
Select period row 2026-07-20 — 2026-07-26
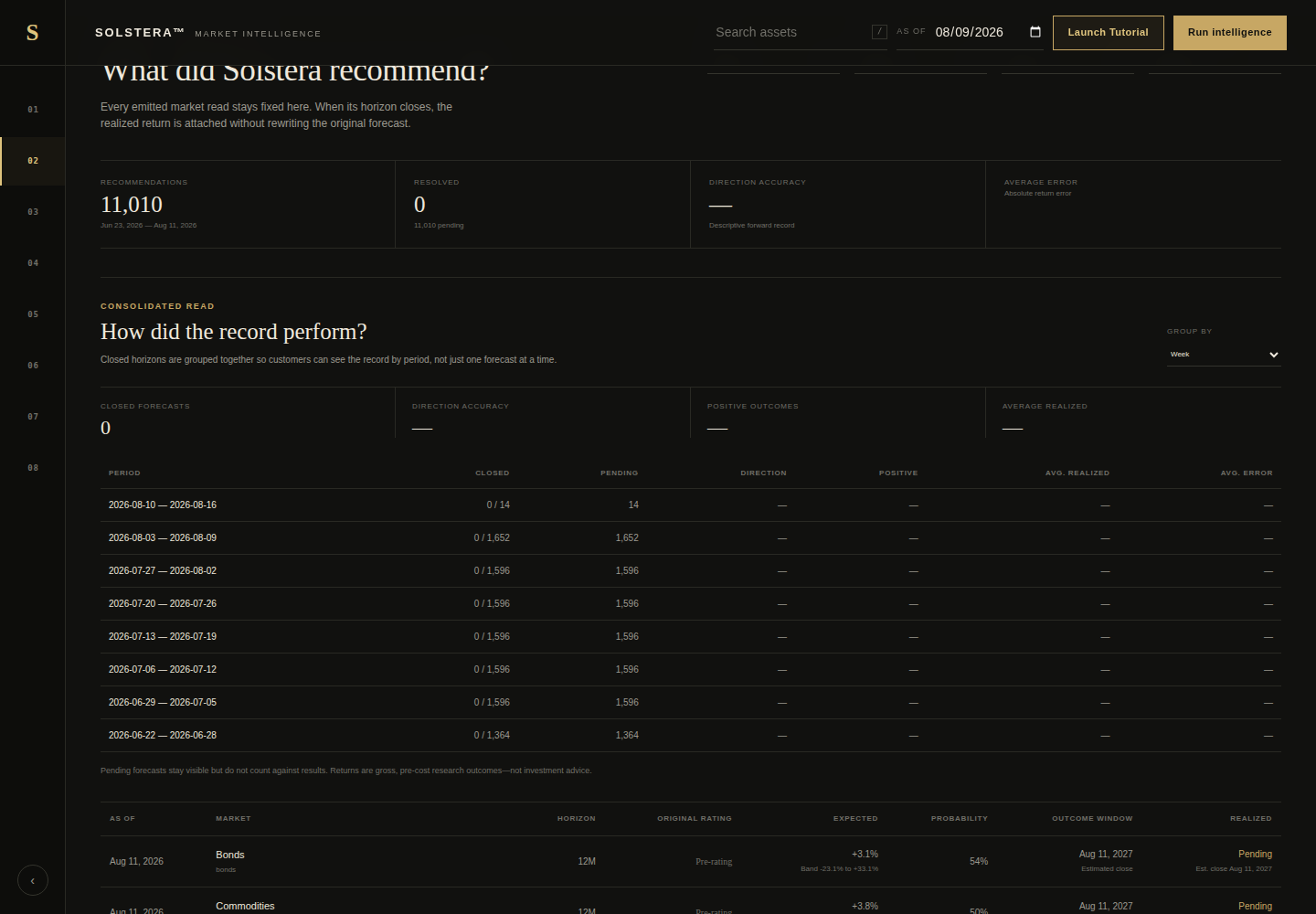pyautogui.click(x=691, y=604)
